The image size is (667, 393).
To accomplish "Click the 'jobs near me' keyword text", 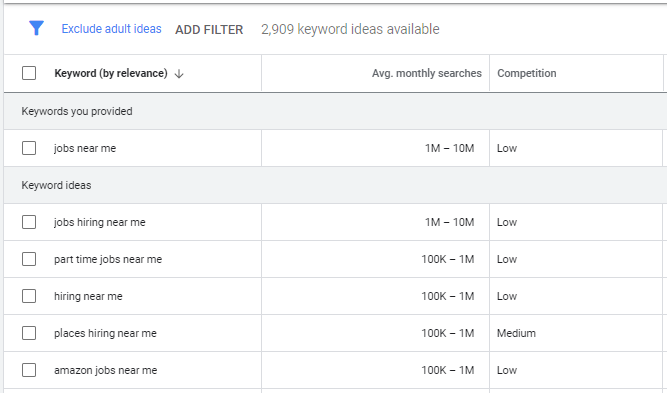I will pyautogui.click(x=85, y=148).
